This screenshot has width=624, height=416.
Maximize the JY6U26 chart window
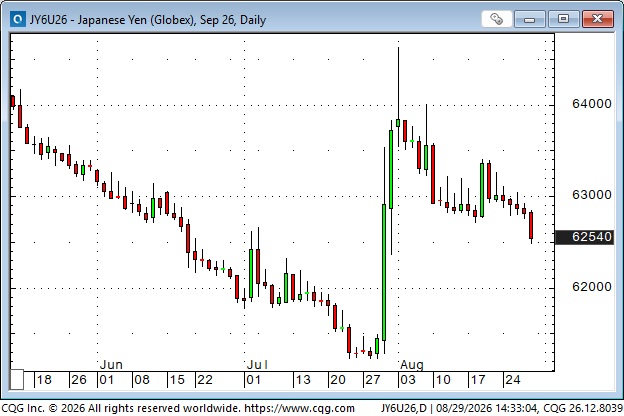[563, 19]
